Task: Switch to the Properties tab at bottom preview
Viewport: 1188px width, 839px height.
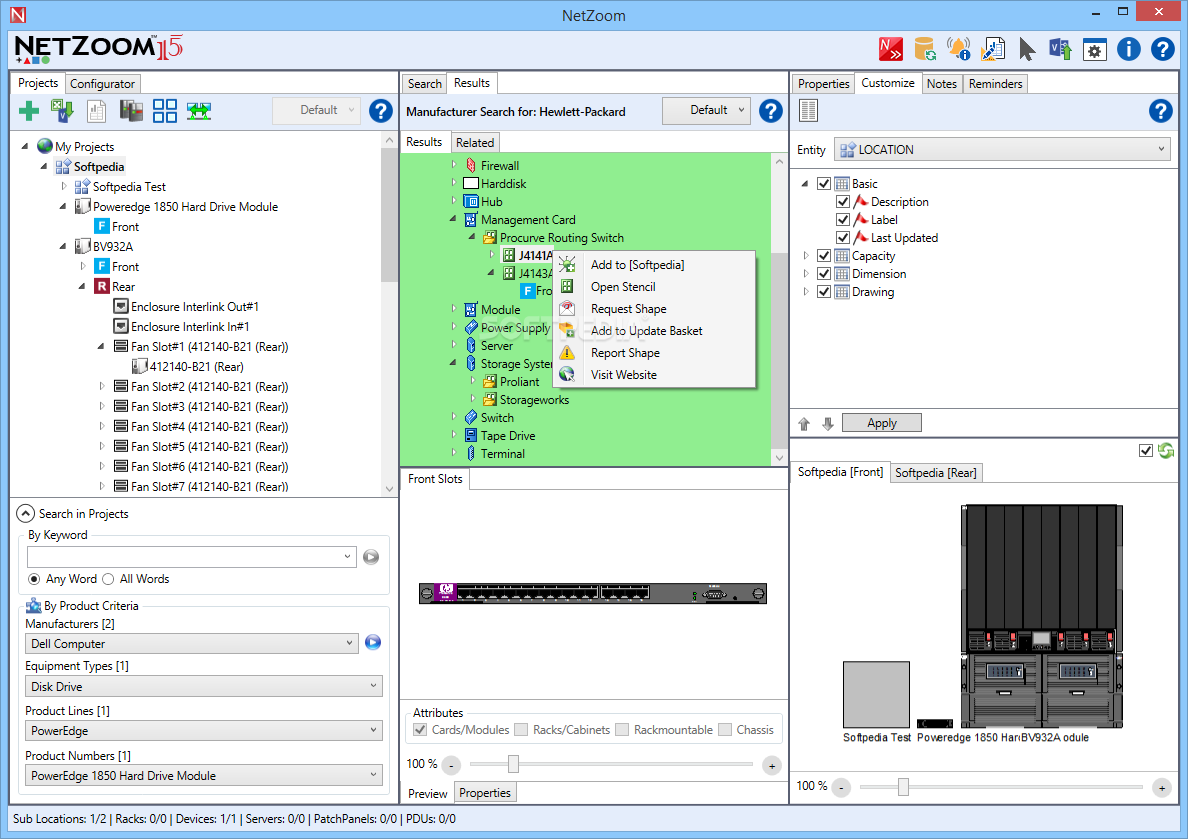Action: 485,793
